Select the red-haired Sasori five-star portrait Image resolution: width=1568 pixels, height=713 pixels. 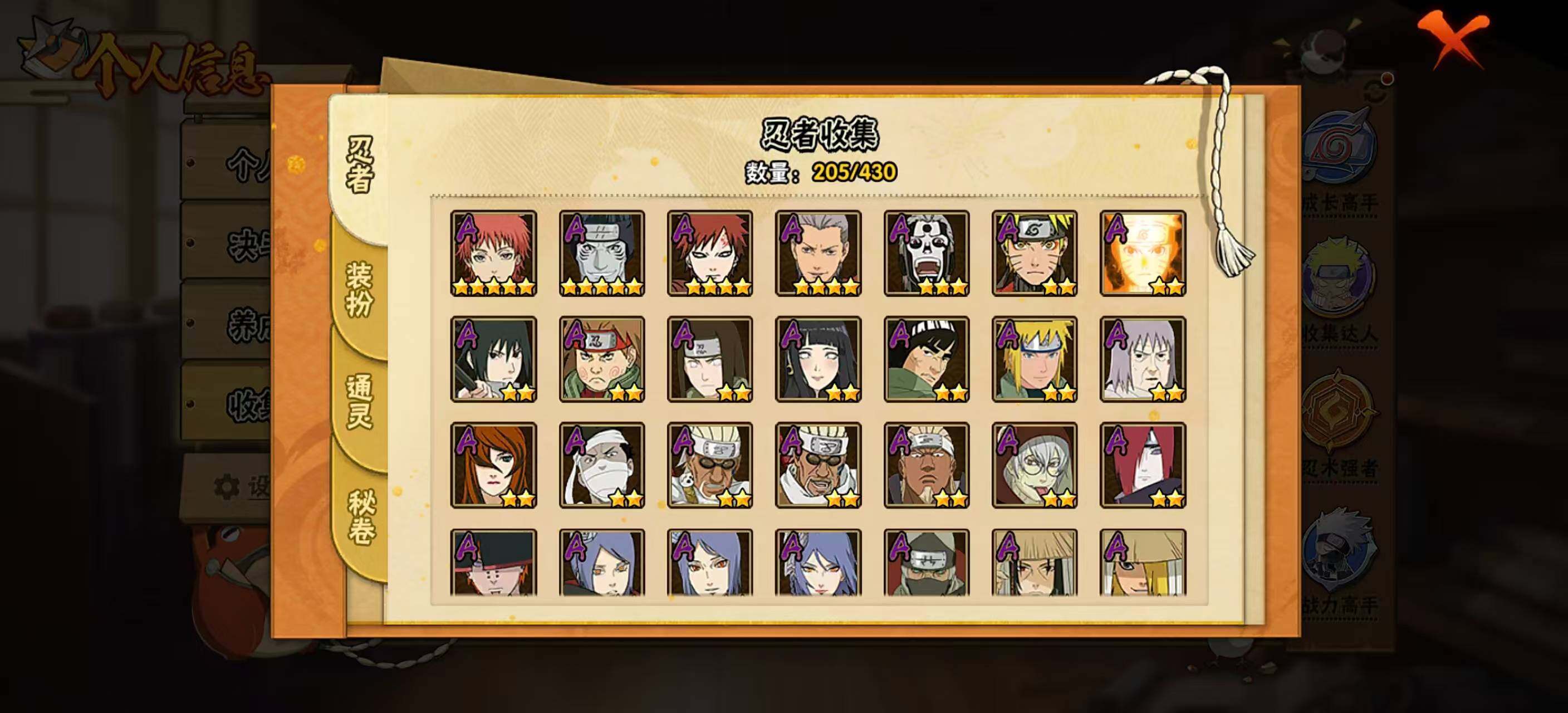coord(494,253)
